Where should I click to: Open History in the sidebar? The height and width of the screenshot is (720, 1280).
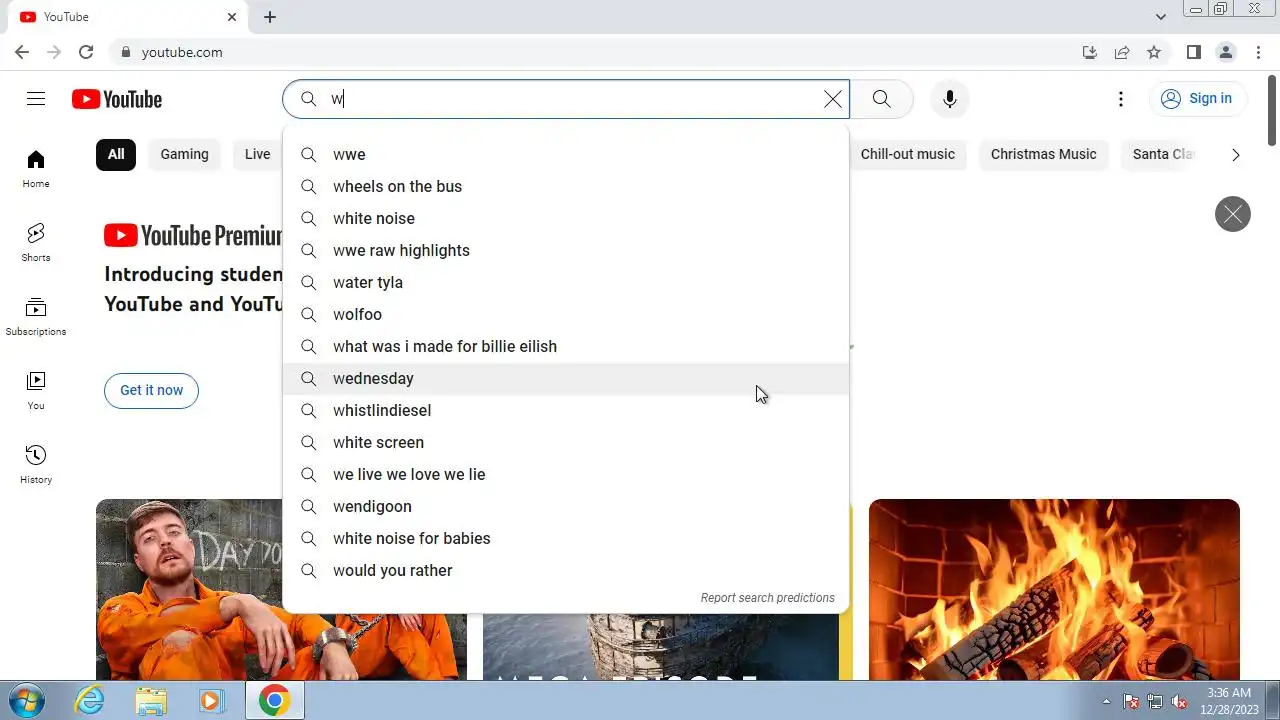click(x=36, y=464)
